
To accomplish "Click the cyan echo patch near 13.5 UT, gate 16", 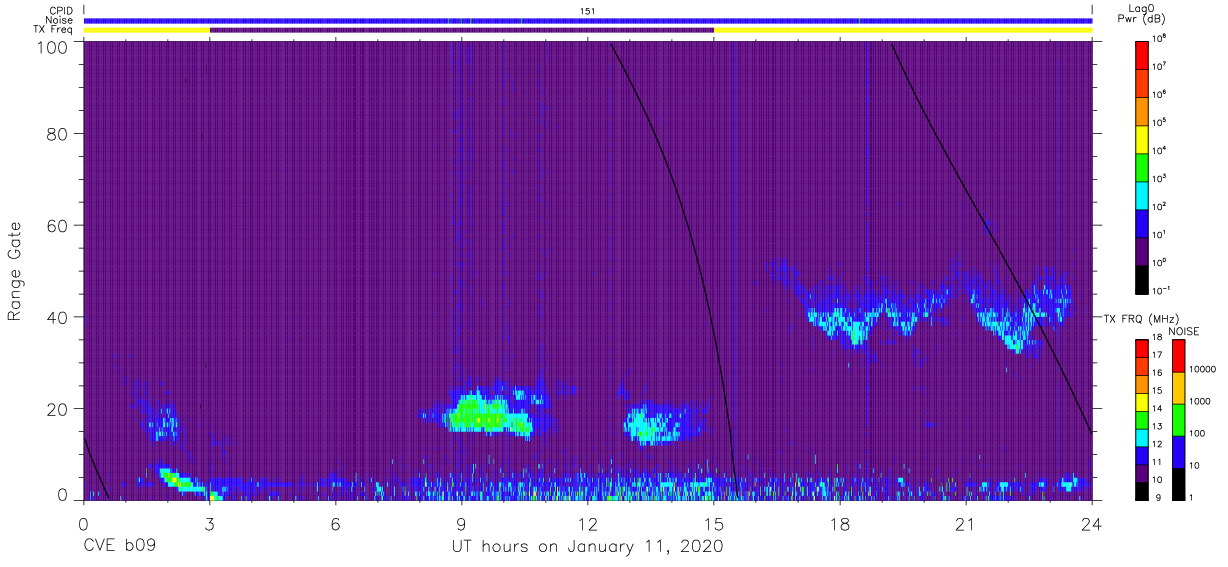I will pos(655,426).
